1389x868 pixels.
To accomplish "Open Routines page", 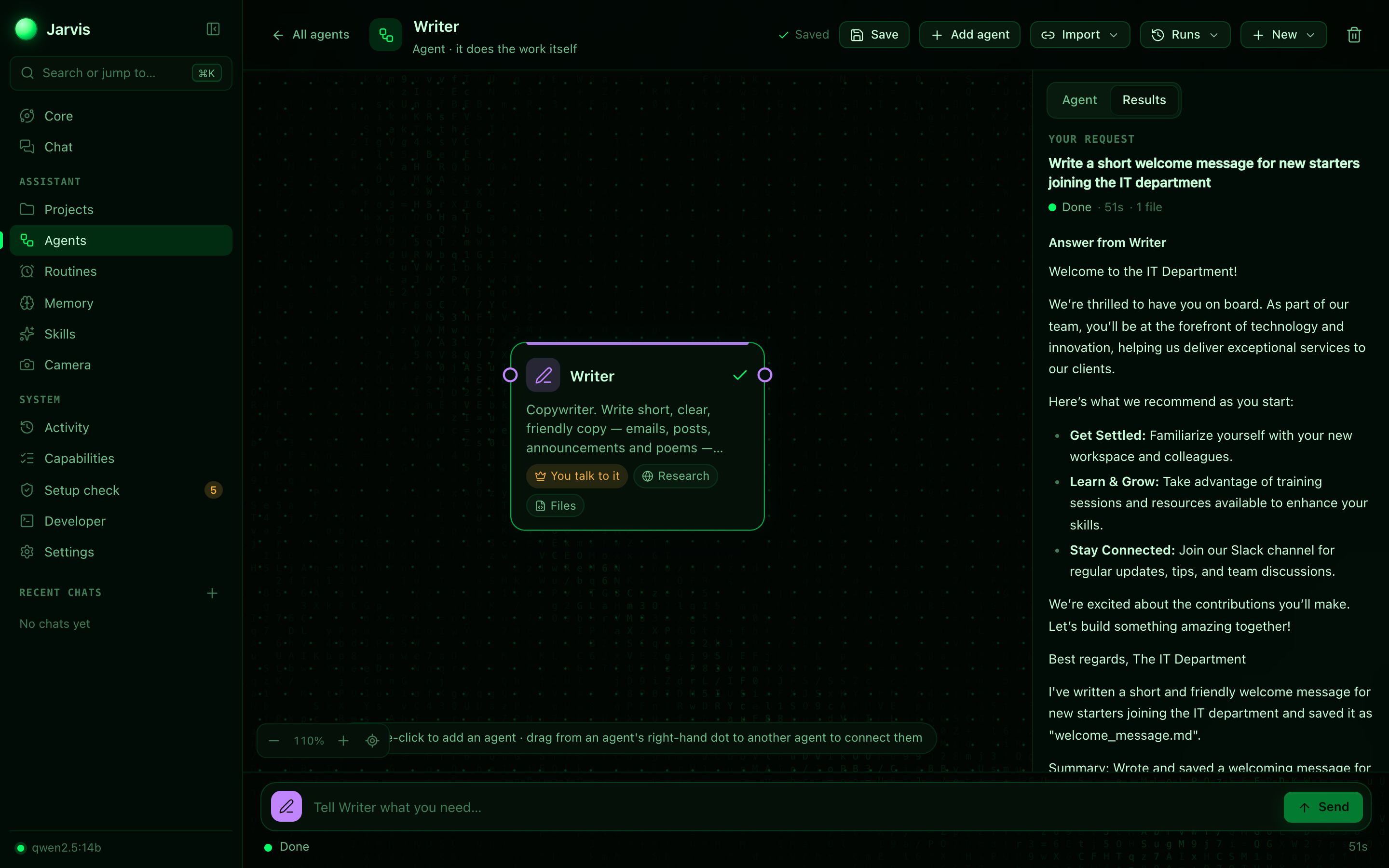I will 121,271.
